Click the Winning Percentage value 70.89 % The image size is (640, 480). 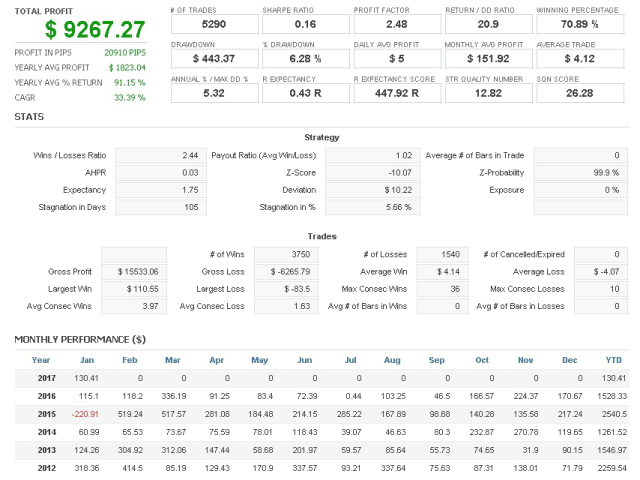point(580,24)
